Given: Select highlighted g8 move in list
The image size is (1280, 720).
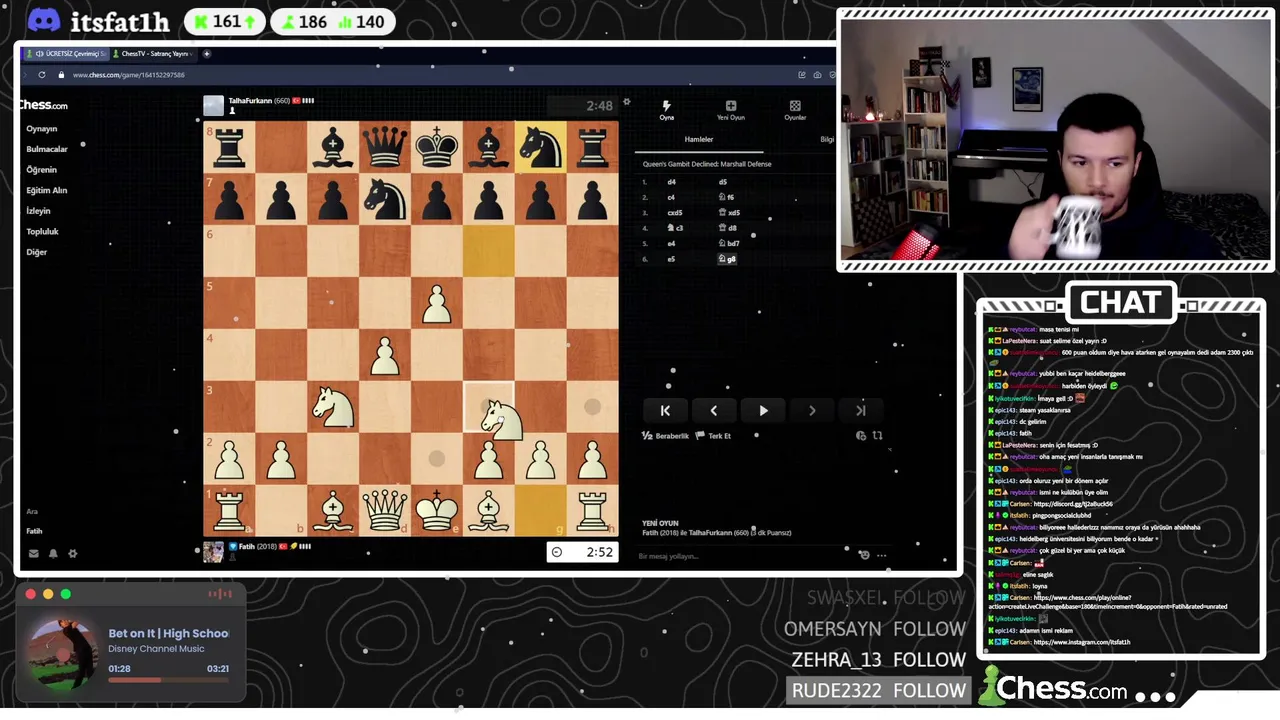Looking at the screenshot, I should tap(728, 259).
